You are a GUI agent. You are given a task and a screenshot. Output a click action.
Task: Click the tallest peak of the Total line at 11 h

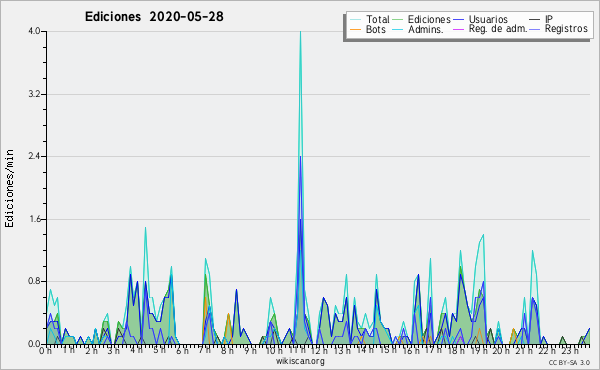pyautogui.click(x=300, y=32)
